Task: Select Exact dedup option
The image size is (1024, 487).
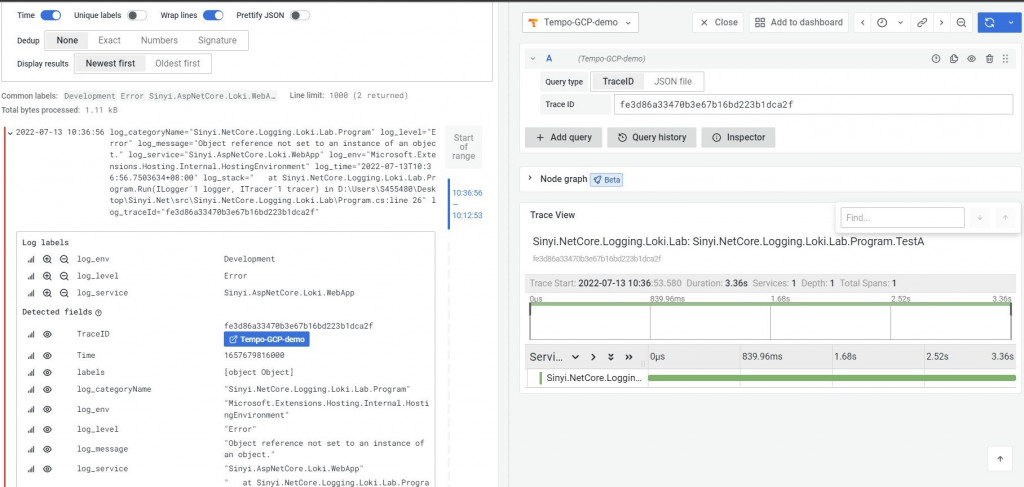Action: 109,40
